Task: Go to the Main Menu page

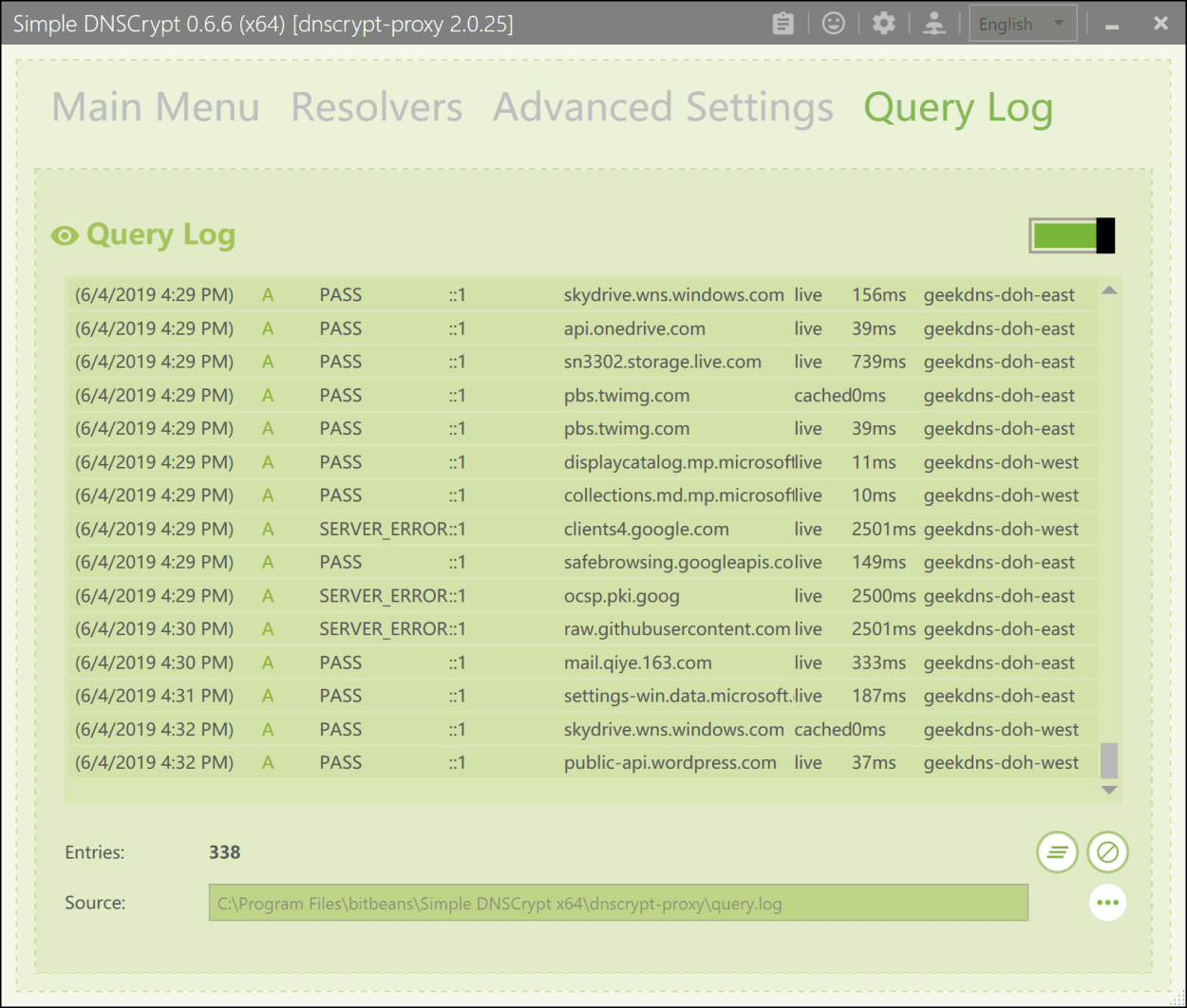Action: (156, 107)
